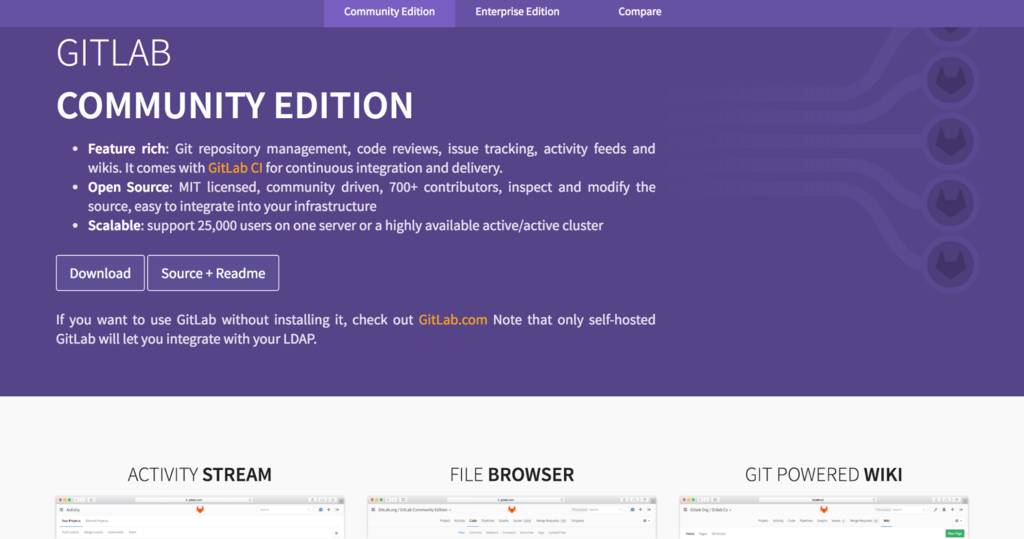Click the 'FILE BROWSER' heading
The image size is (1024, 539).
point(512,474)
